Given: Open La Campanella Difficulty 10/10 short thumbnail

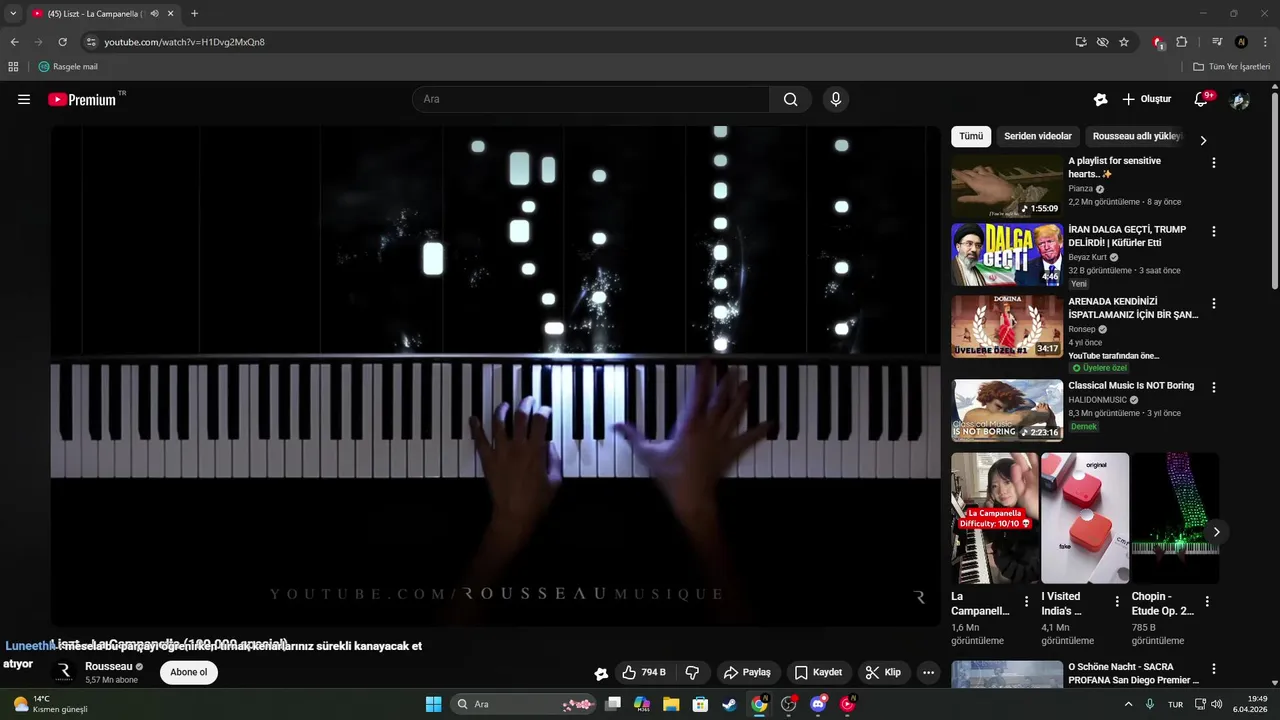Looking at the screenshot, I should click(x=995, y=518).
